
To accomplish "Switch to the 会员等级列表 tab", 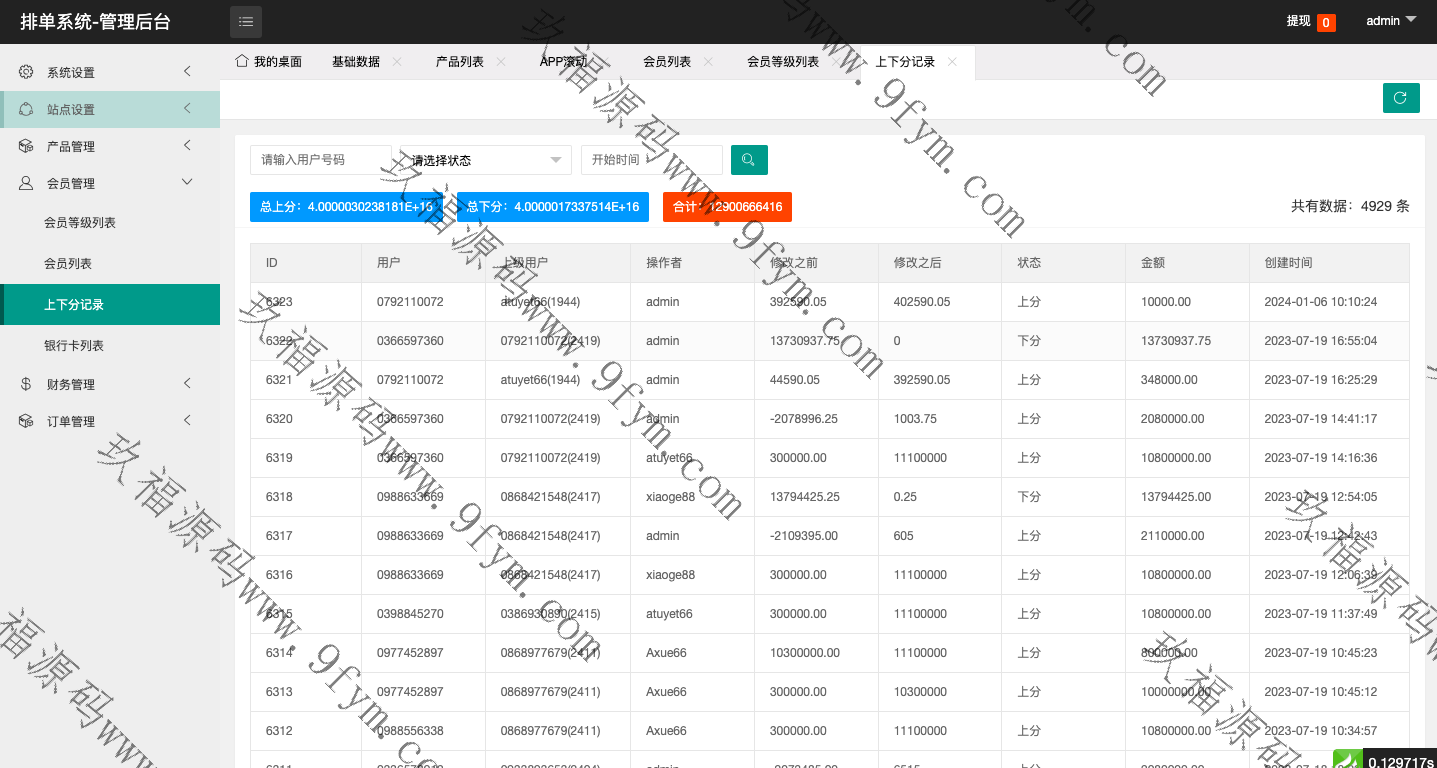I will point(782,62).
